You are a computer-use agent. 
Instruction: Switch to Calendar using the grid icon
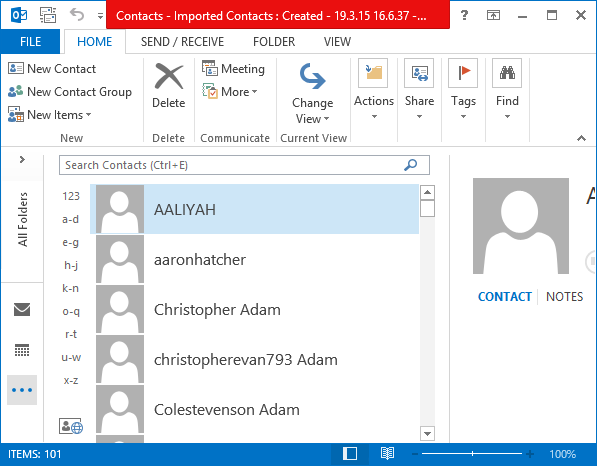coord(22,350)
